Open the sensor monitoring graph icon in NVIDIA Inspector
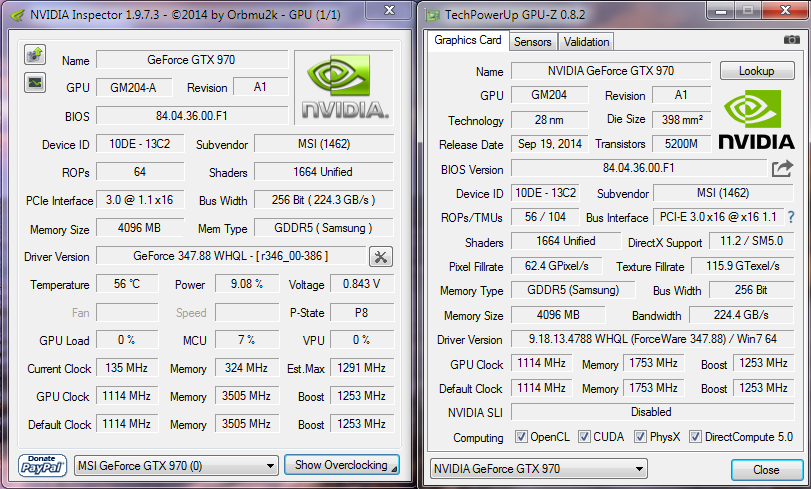 pos(35,83)
